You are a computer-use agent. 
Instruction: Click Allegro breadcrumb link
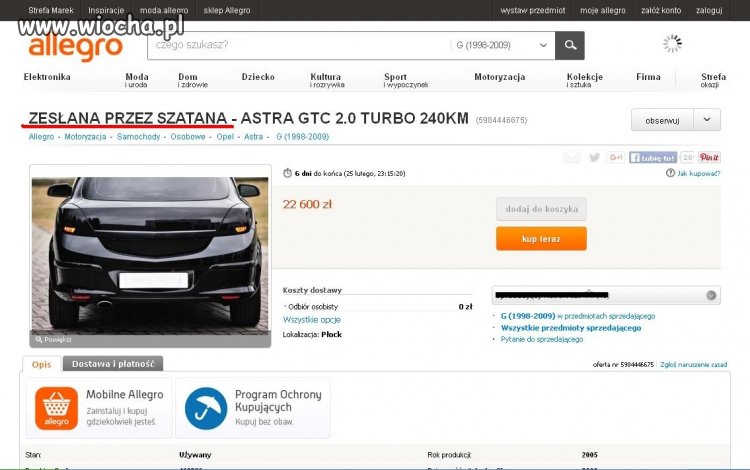pos(42,137)
